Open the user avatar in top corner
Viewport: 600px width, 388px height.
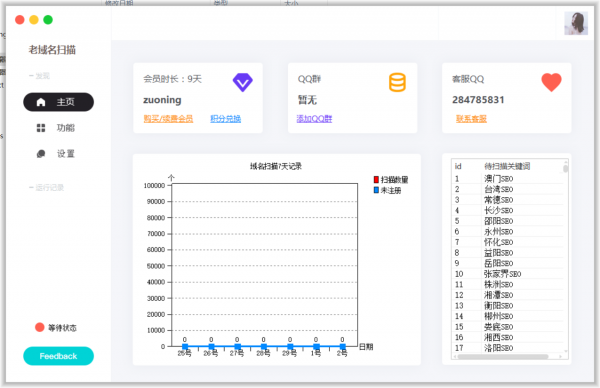[576, 23]
